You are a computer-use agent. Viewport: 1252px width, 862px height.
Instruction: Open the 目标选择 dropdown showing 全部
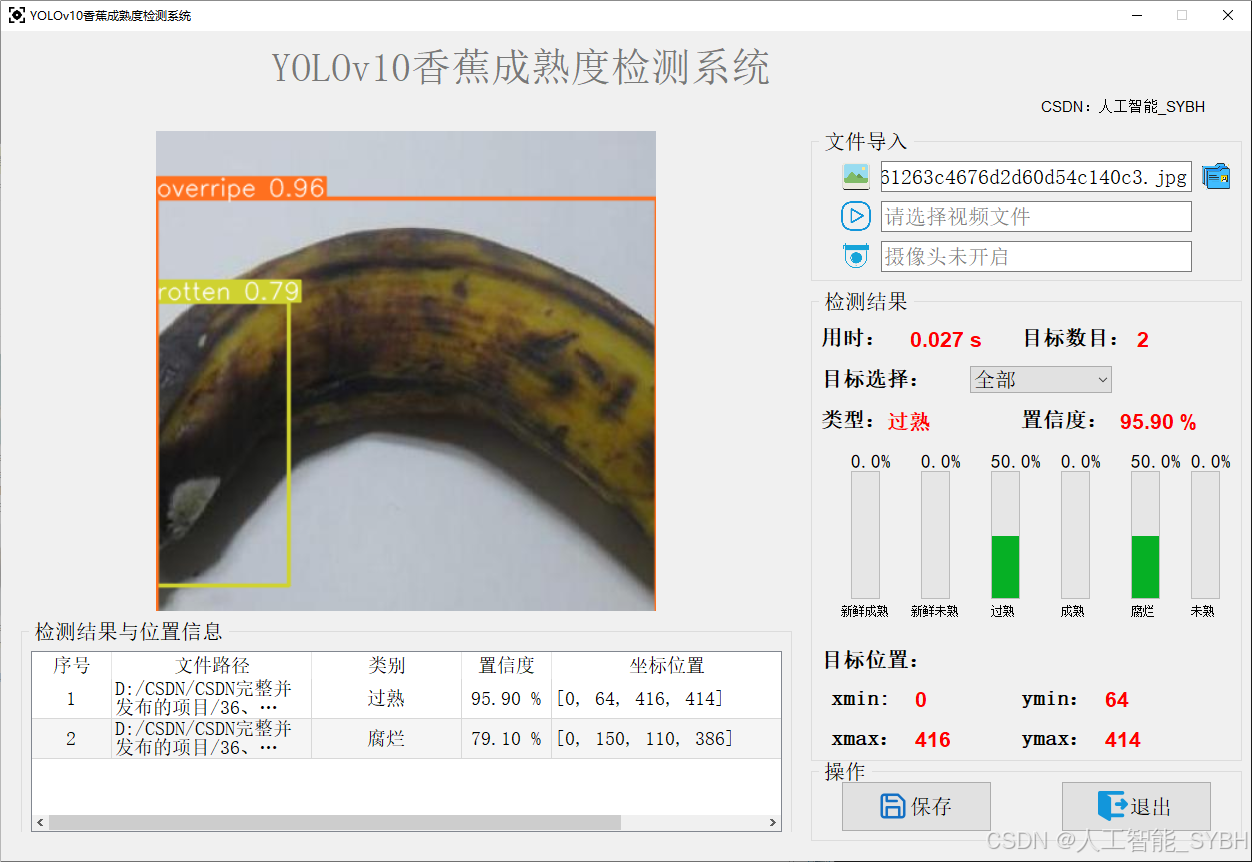click(1041, 380)
